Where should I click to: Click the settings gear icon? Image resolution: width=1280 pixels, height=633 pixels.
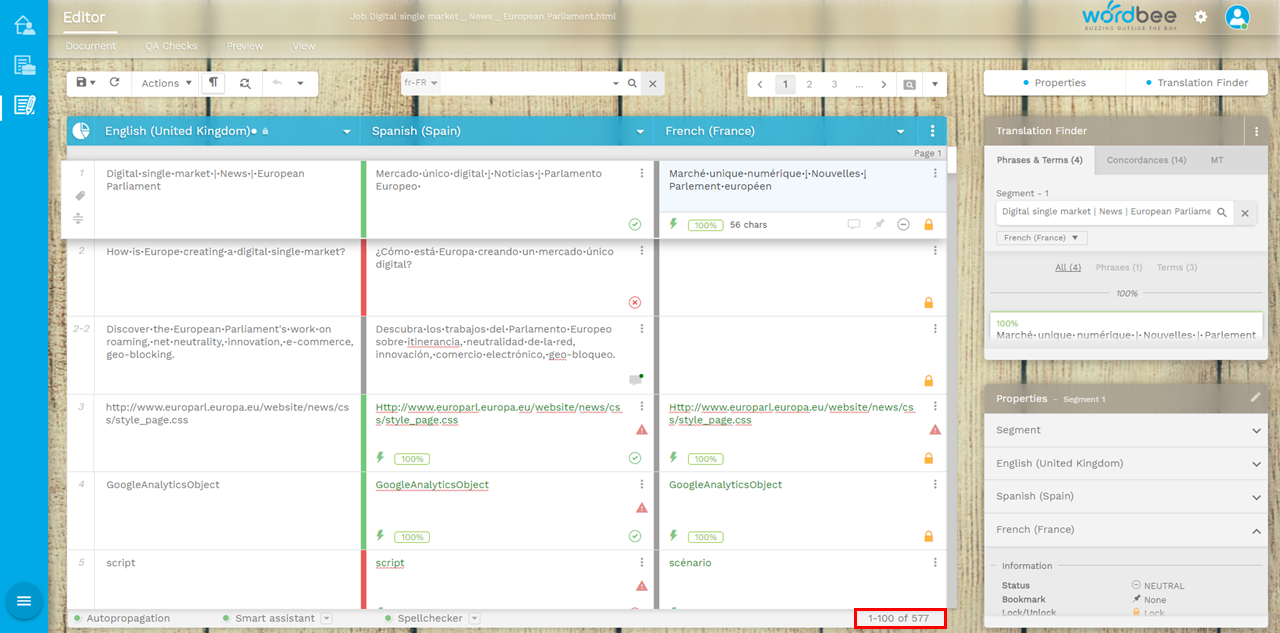pyautogui.click(x=1201, y=17)
